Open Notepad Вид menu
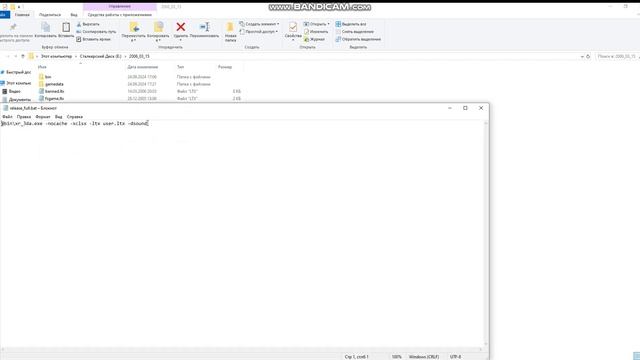Viewport: 640px width, 360px height. tap(58, 117)
